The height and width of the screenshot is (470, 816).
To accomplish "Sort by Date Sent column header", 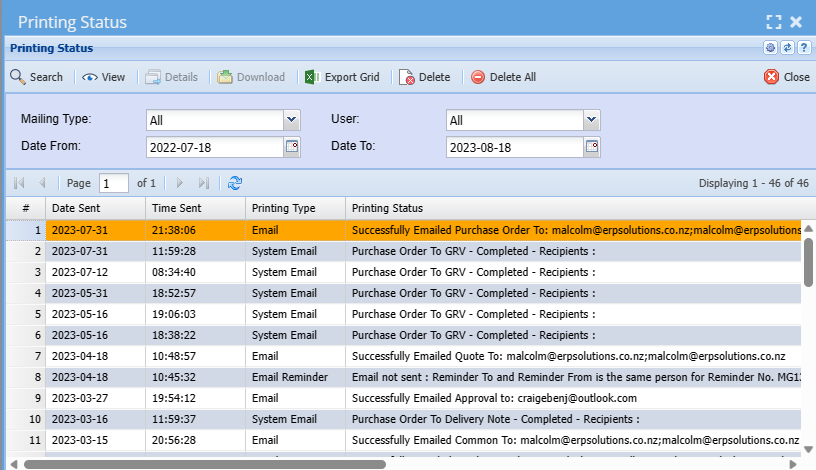I will coord(95,208).
